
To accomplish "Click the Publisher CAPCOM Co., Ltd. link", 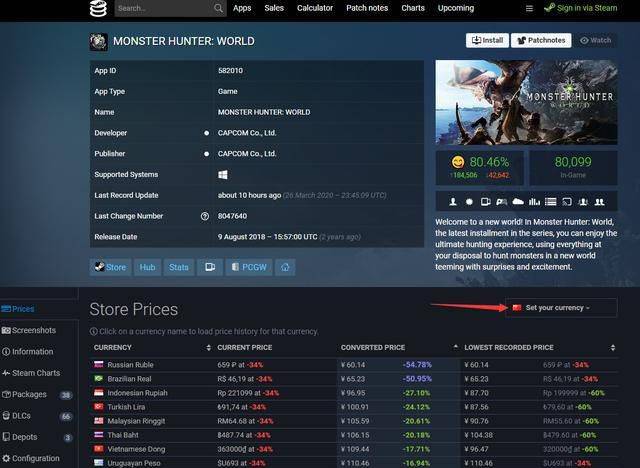I will point(247,154).
